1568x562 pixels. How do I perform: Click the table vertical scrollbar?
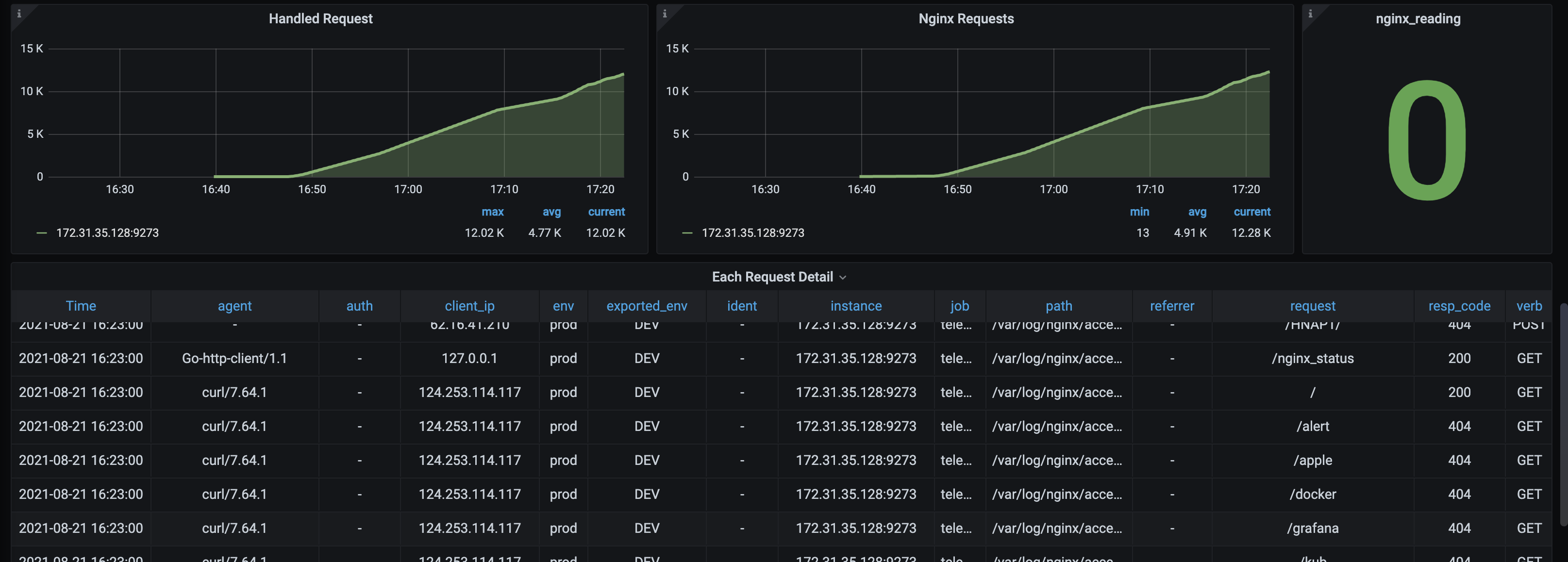pos(1563,413)
